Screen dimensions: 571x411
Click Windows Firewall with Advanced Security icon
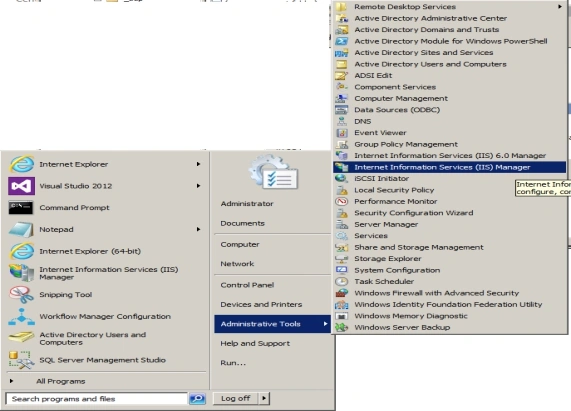tap(342, 293)
